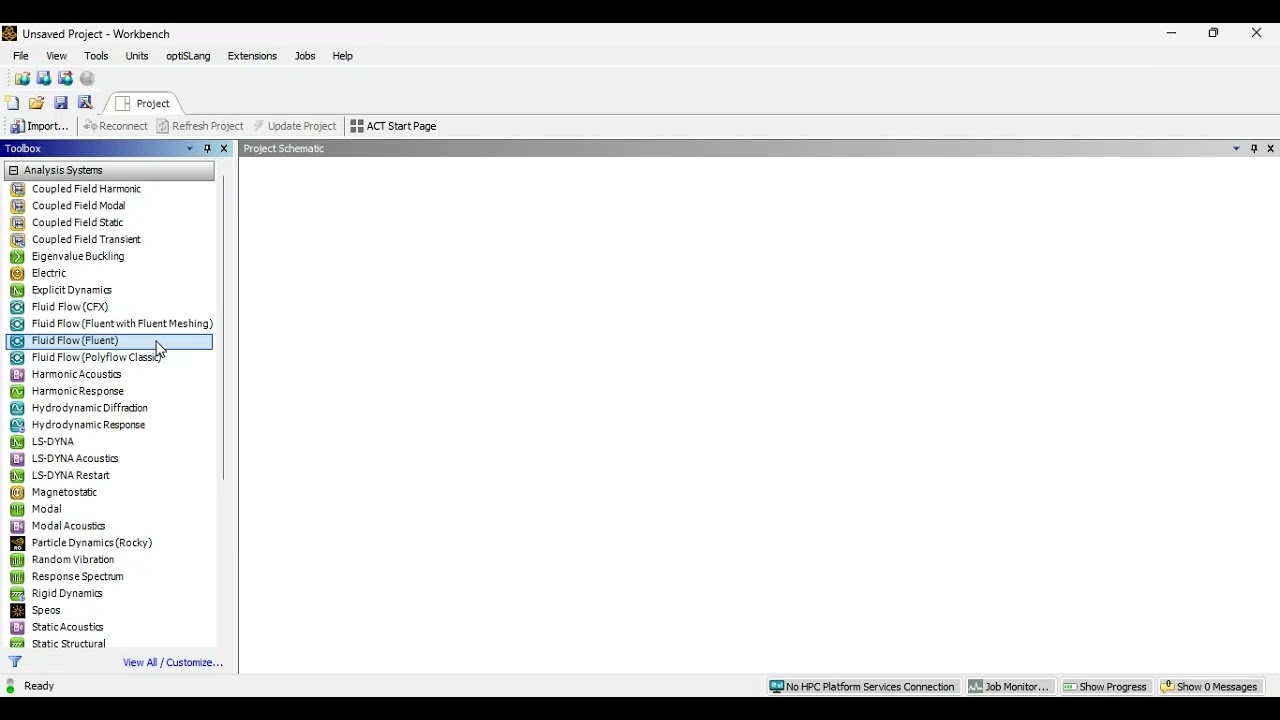The width and height of the screenshot is (1280, 720).
Task: Click the Random Vibration icon
Action: (x=17, y=560)
